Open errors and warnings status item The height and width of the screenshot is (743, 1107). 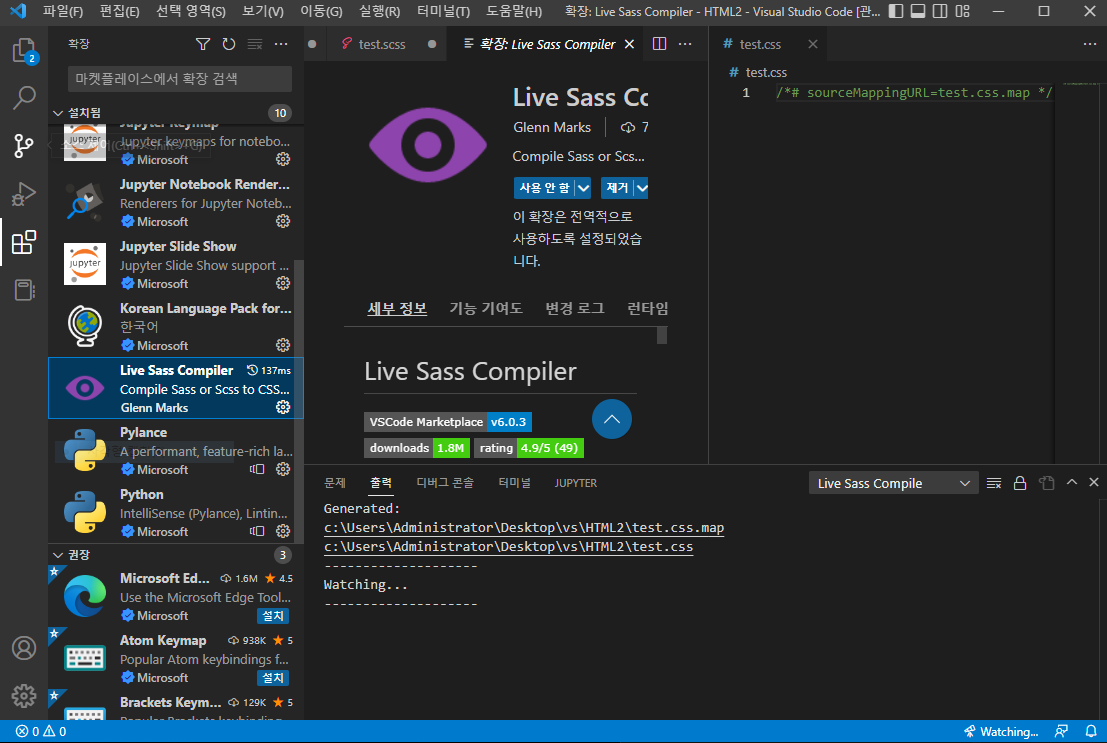41,732
